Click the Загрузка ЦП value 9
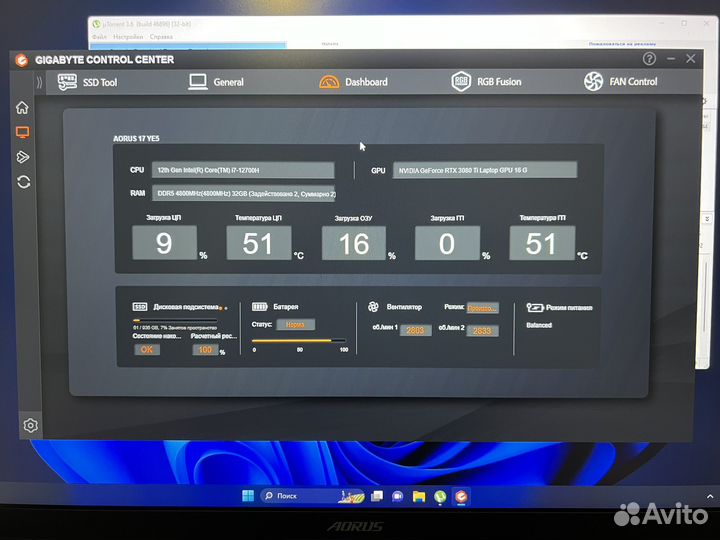This screenshot has width=720, height=540. click(x=164, y=243)
